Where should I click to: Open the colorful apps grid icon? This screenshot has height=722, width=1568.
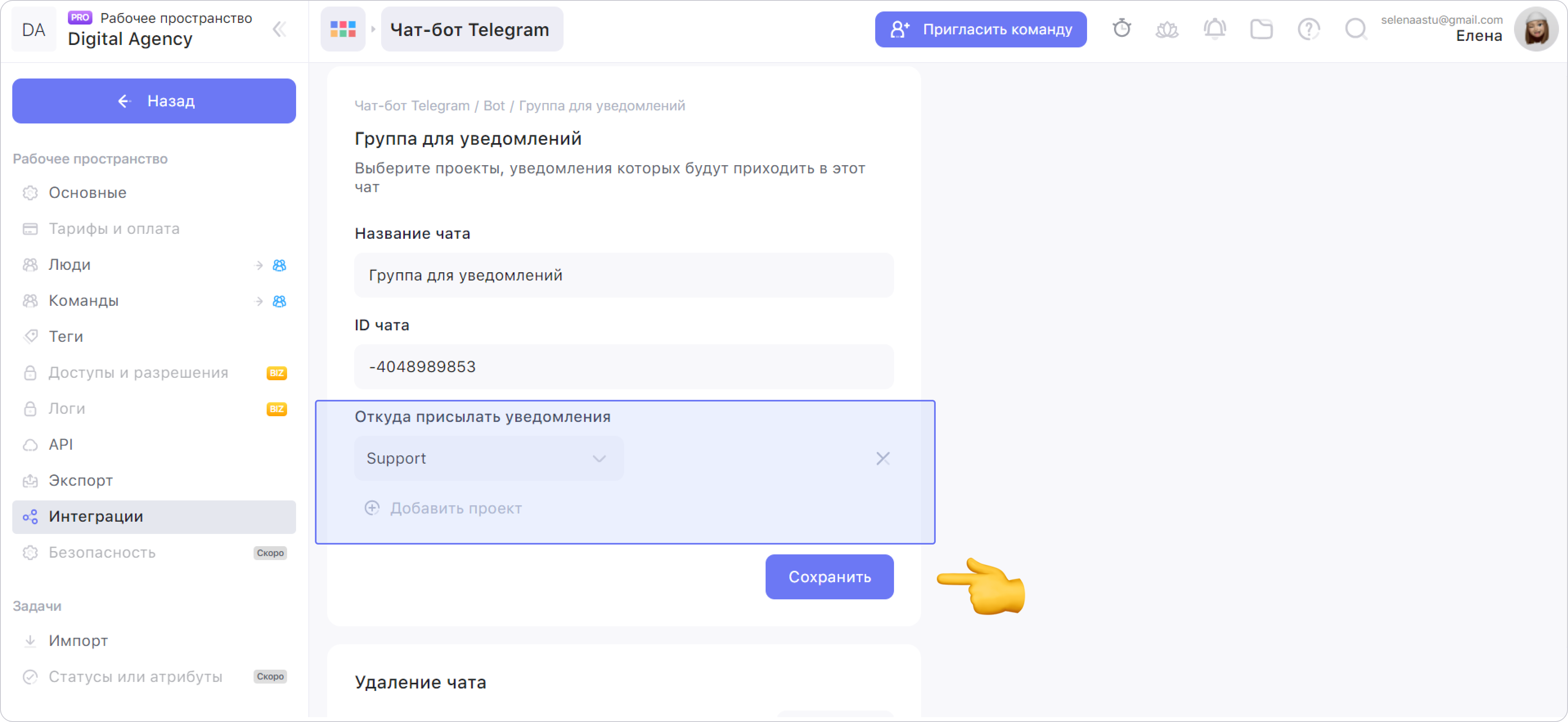pyautogui.click(x=343, y=29)
